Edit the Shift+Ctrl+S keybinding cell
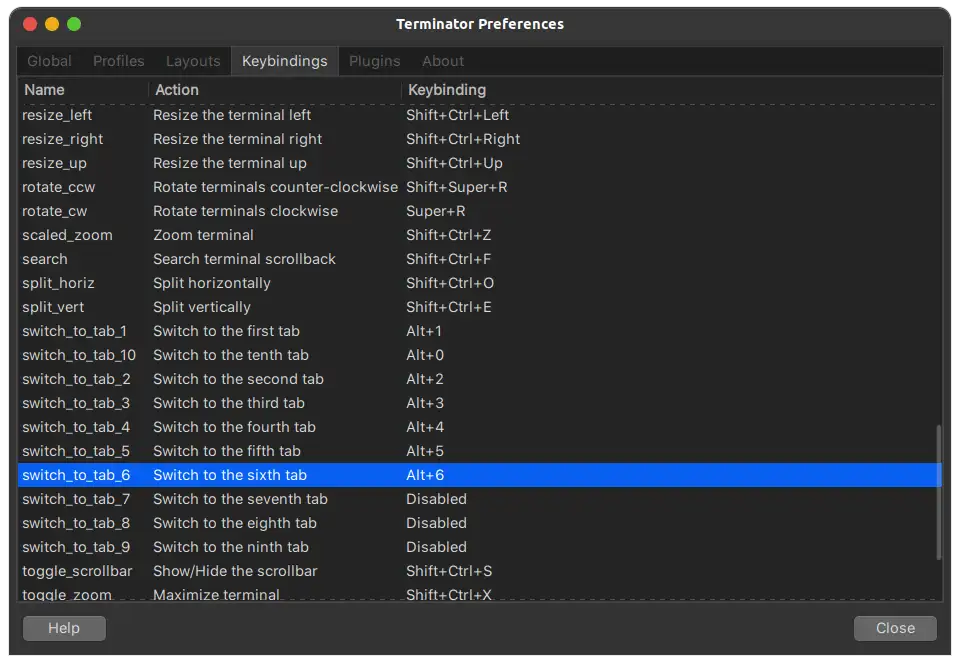Screen dimensions: 960x664 (x=449, y=571)
